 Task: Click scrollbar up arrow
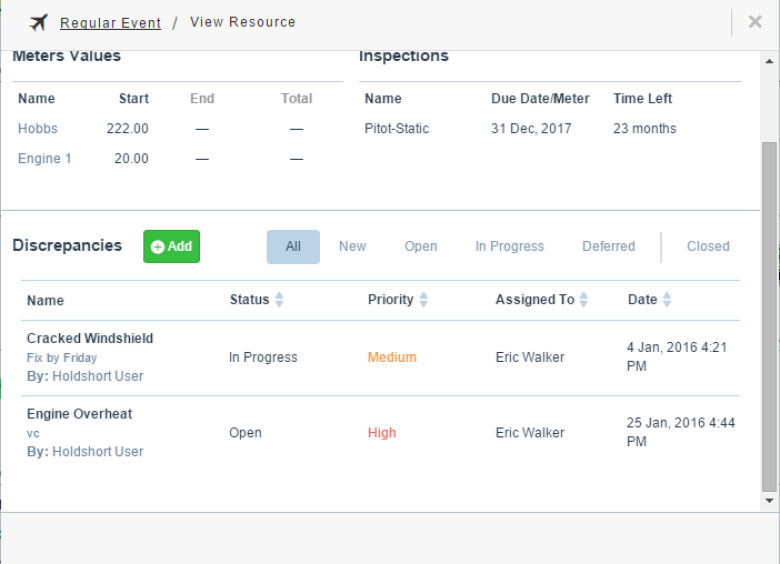click(769, 61)
